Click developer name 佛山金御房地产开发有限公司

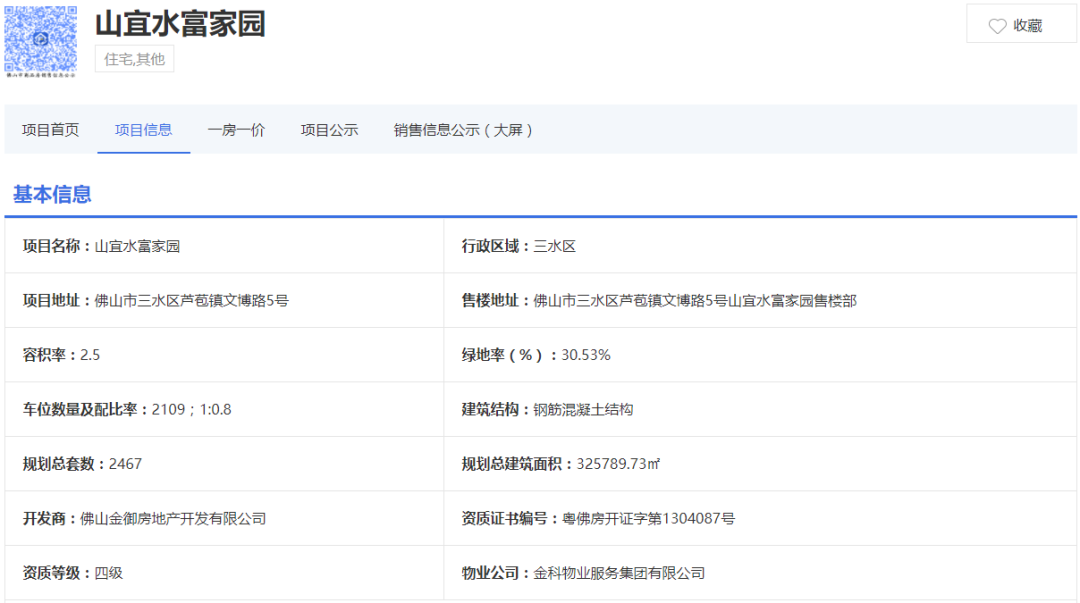[x=173, y=518]
